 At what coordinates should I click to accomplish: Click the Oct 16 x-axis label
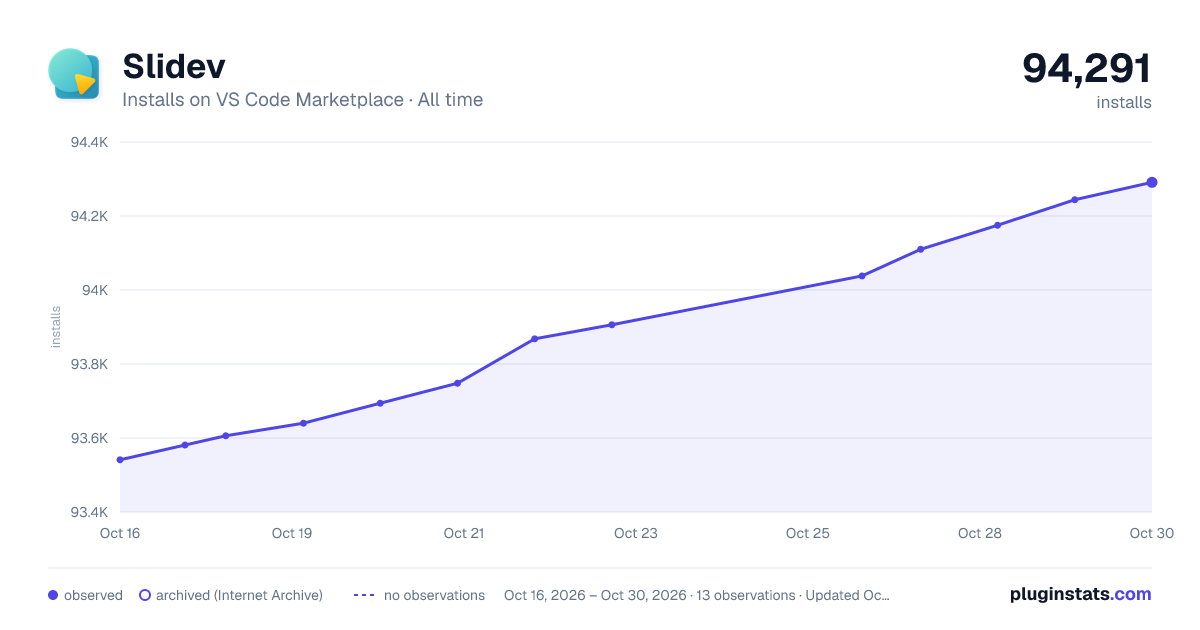[120, 533]
